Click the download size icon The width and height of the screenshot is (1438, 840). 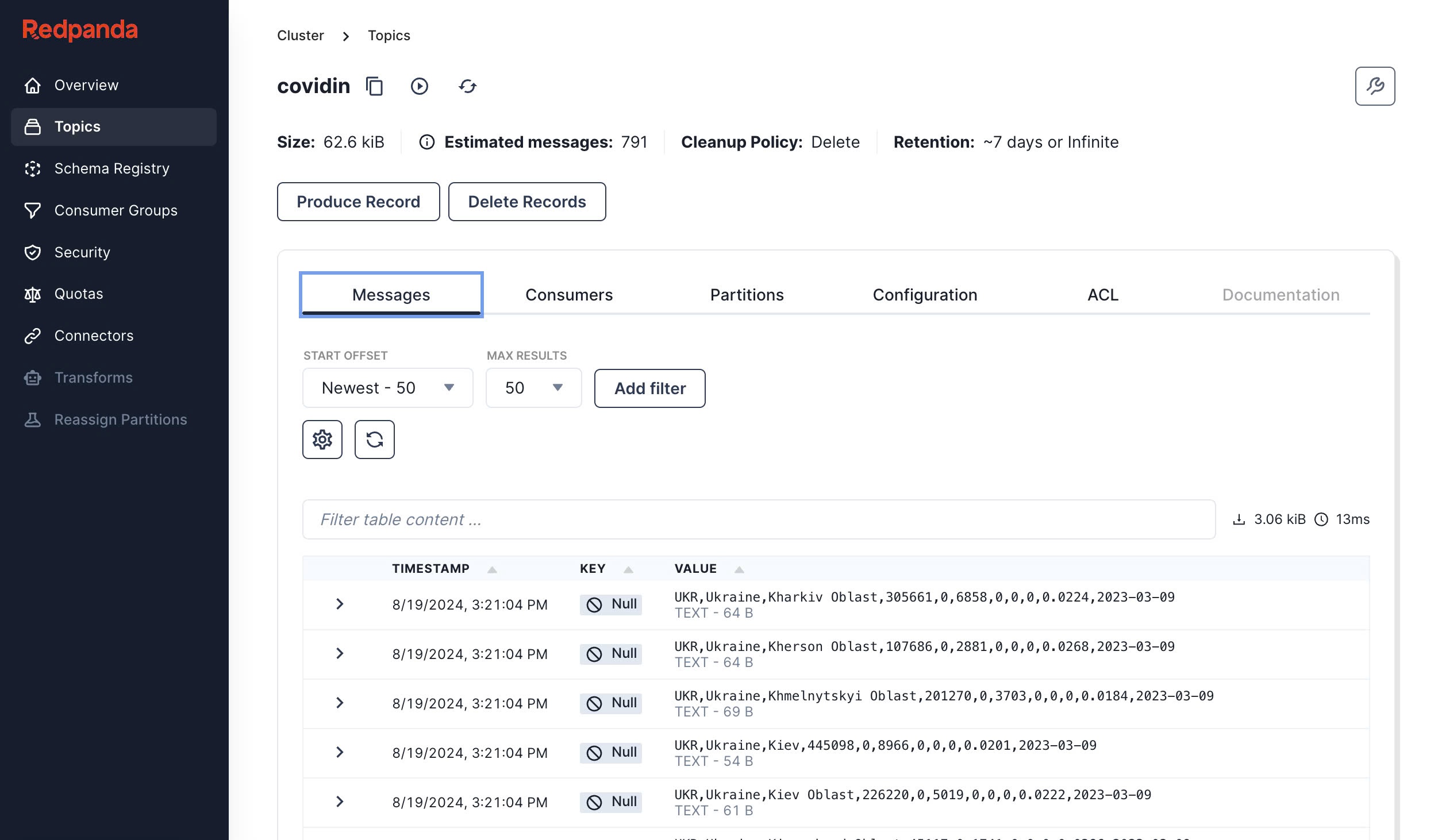pyautogui.click(x=1239, y=519)
